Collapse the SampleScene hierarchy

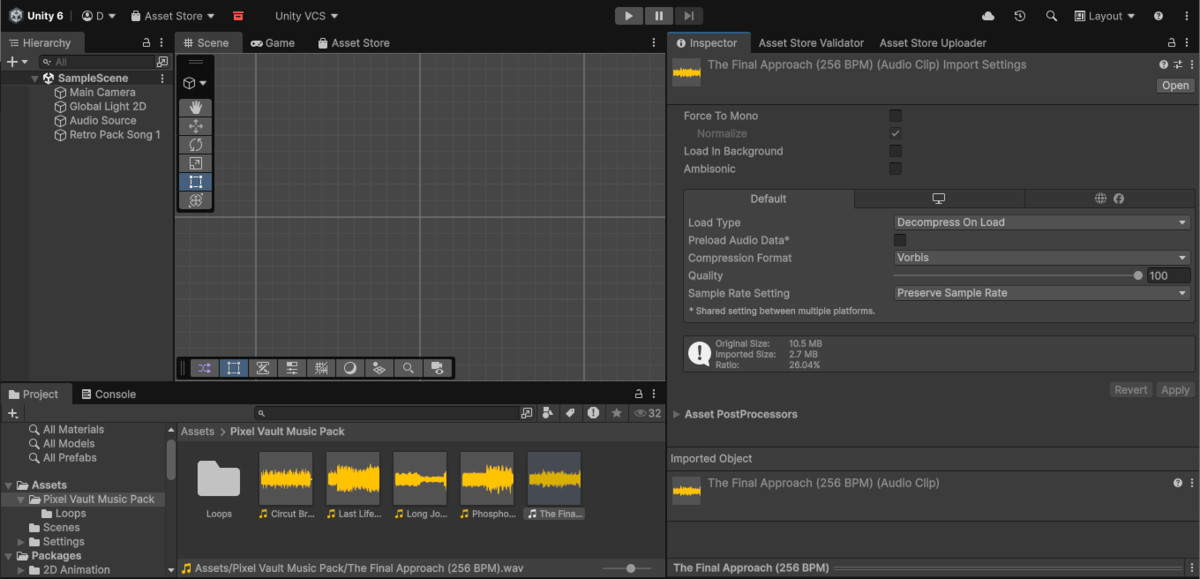35,78
